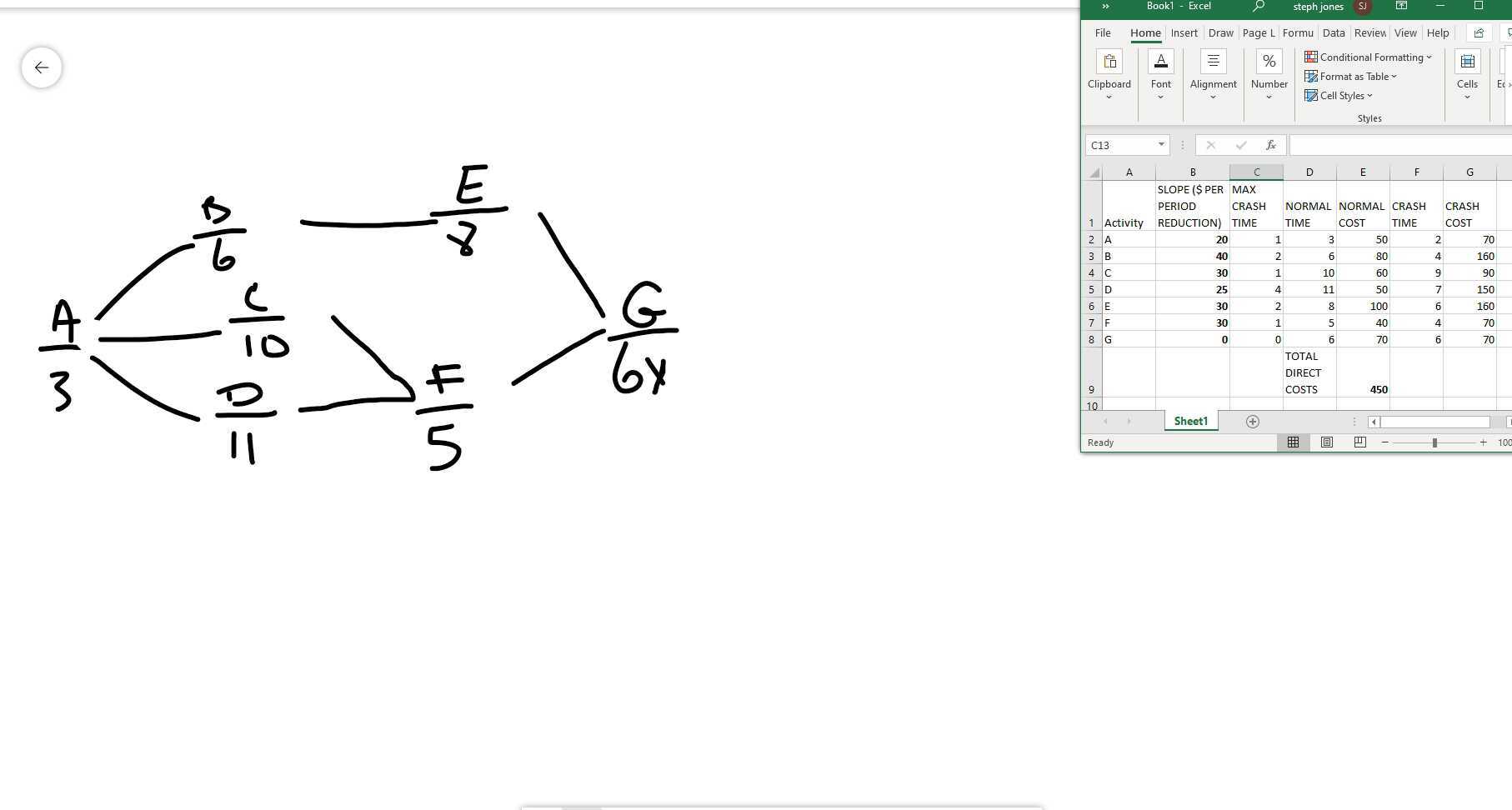
Task: Click the horizontal scrollbar track
Action: pos(1434,422)
